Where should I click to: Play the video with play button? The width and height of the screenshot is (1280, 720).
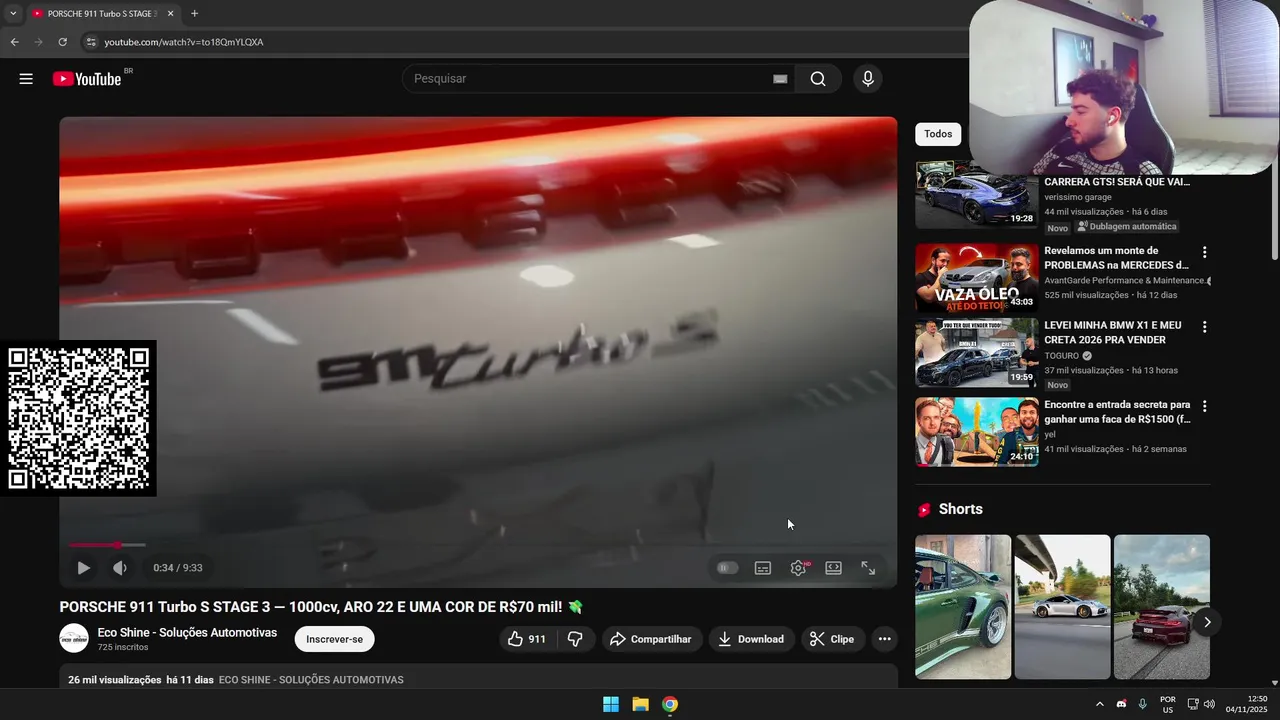coord(83,568)
